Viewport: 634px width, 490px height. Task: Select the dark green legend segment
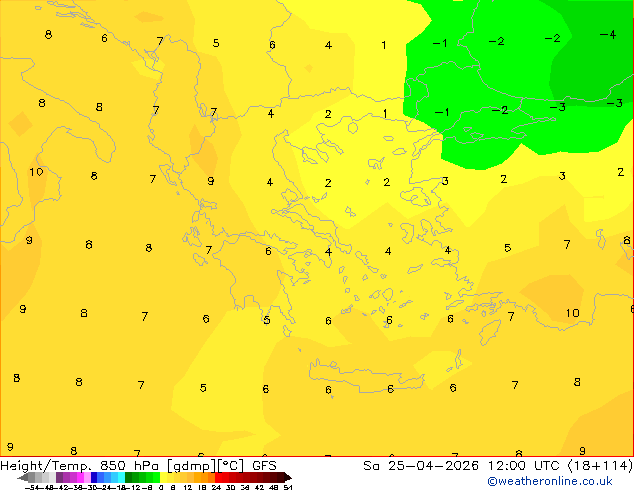pos(128,477)
